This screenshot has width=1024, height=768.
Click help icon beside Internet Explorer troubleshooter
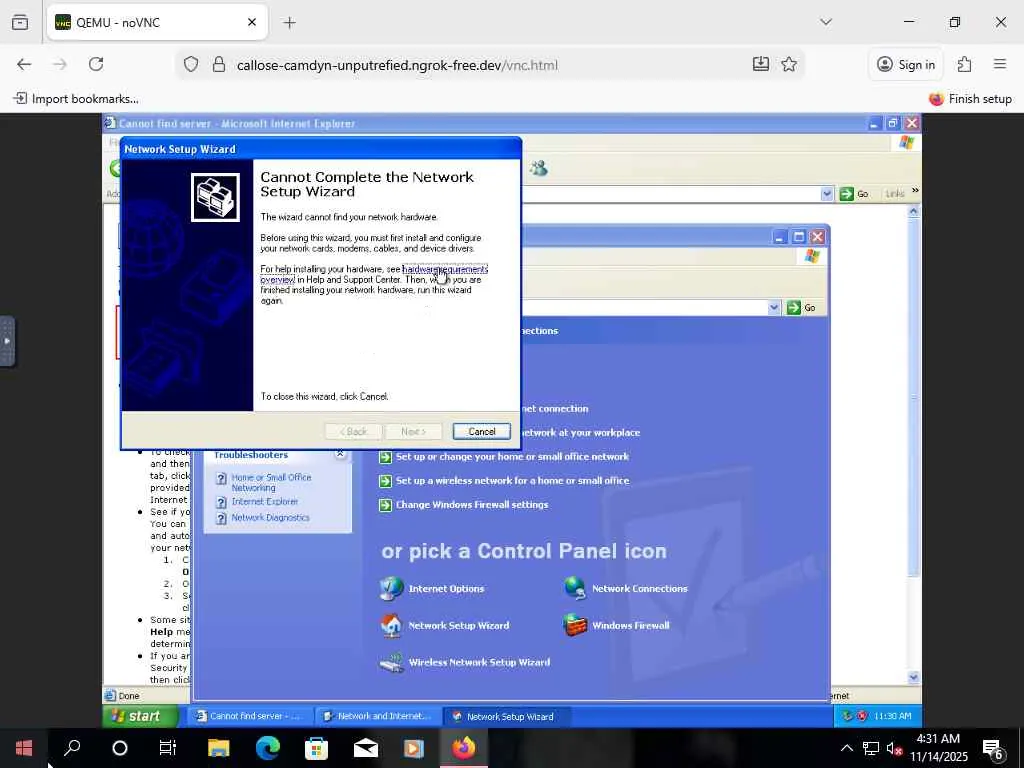coord(221,502)
